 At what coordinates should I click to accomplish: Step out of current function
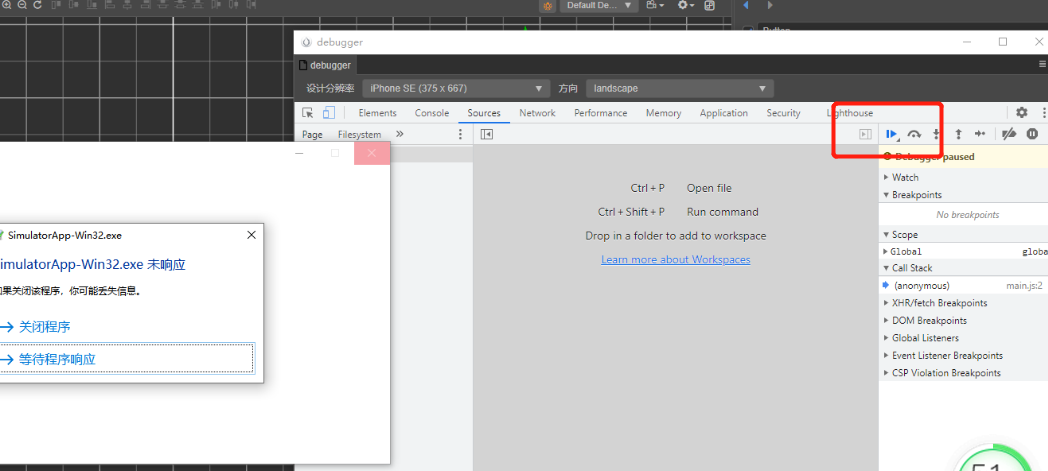point(958,134)
